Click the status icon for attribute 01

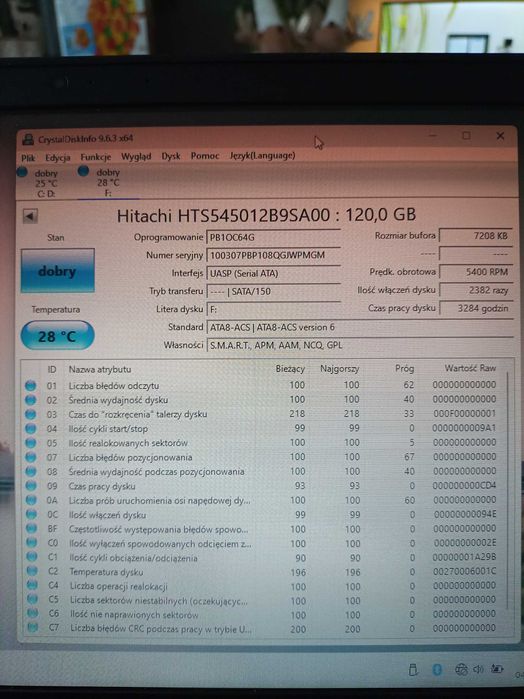[x=30, y=386]
